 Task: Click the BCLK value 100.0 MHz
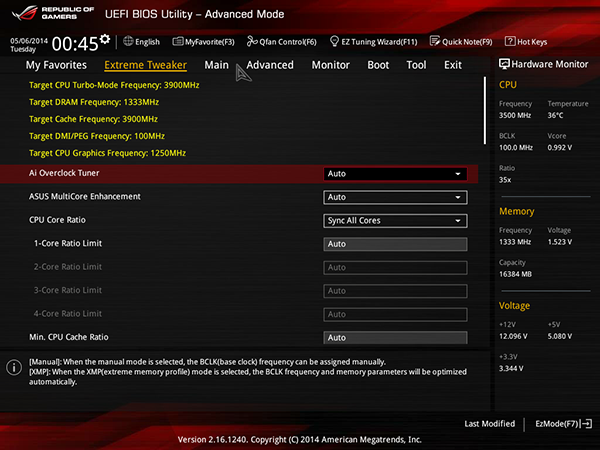[516, 147]
